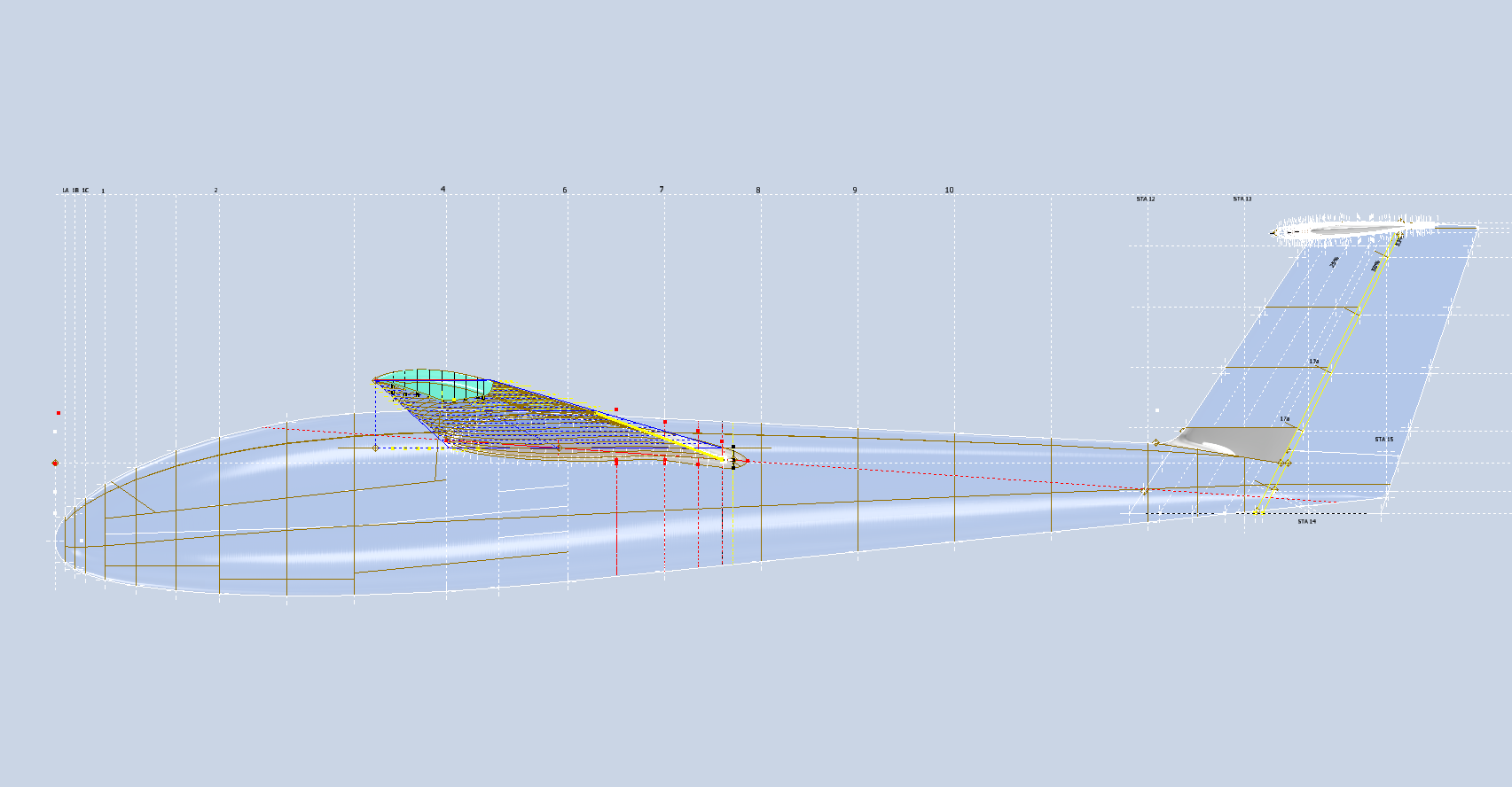Screen dimensions: 1512x787
Task: Click the station label 4 at top
Action: click(x=443, y=190)
